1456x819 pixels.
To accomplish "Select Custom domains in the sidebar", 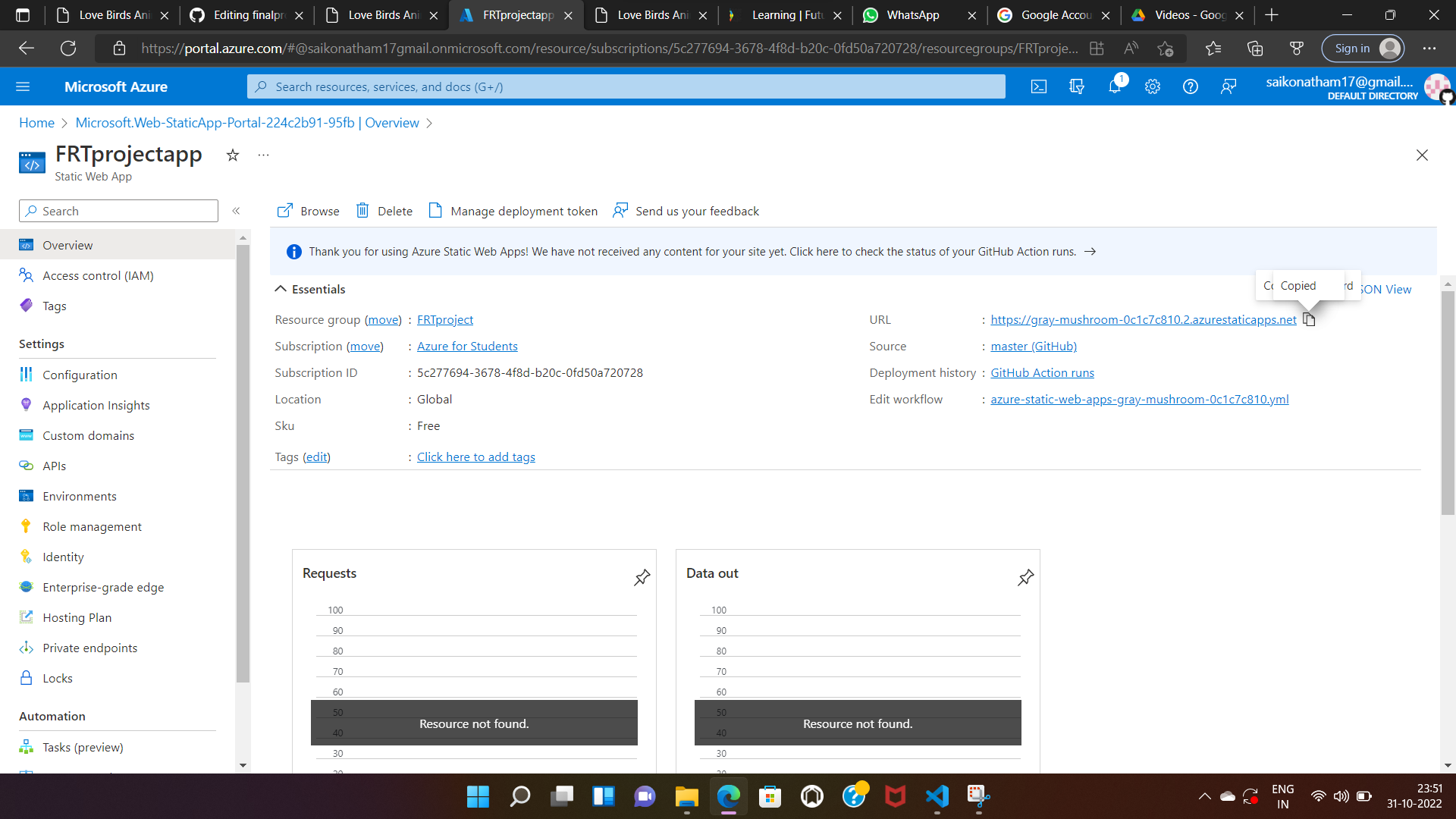I will click(x=88, y=435).
